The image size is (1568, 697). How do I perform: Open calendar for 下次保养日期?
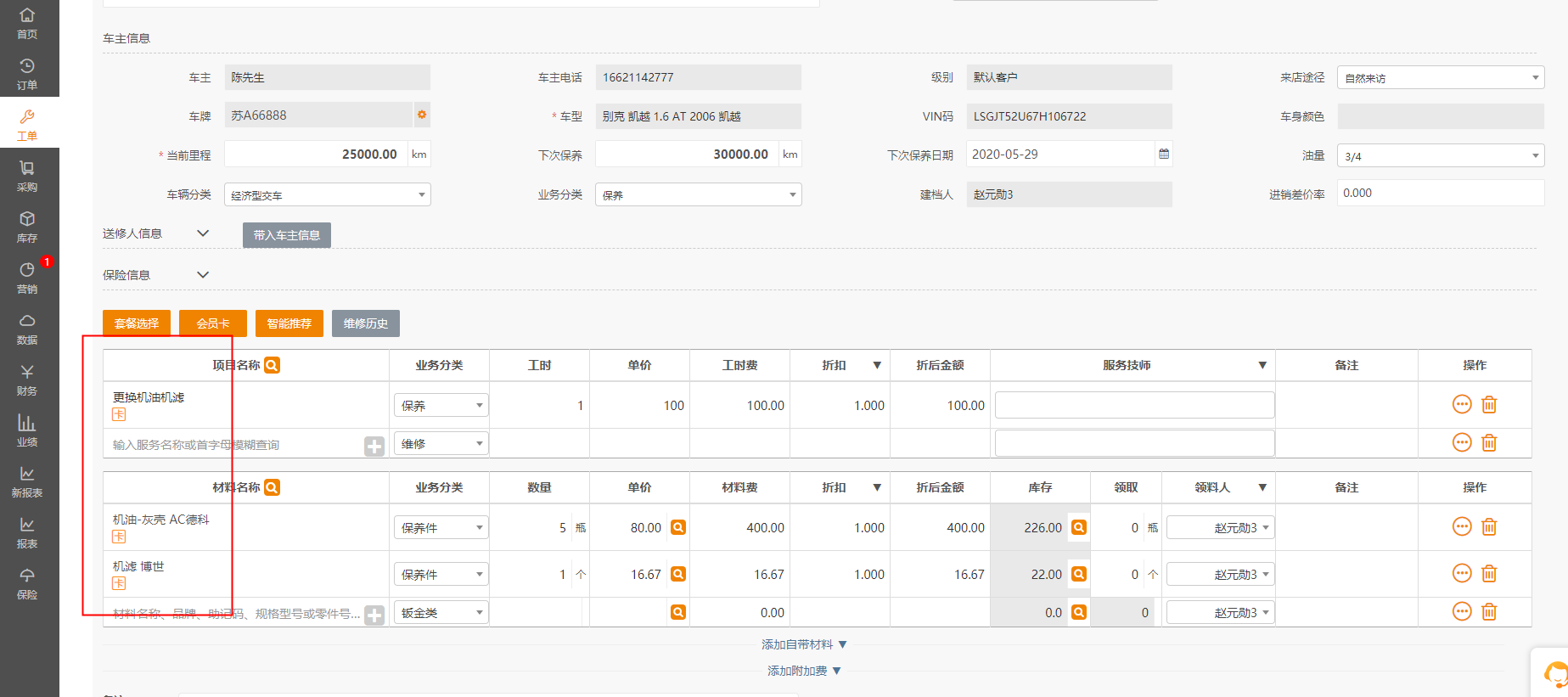pyautogui.click(x=1164, y=154)
